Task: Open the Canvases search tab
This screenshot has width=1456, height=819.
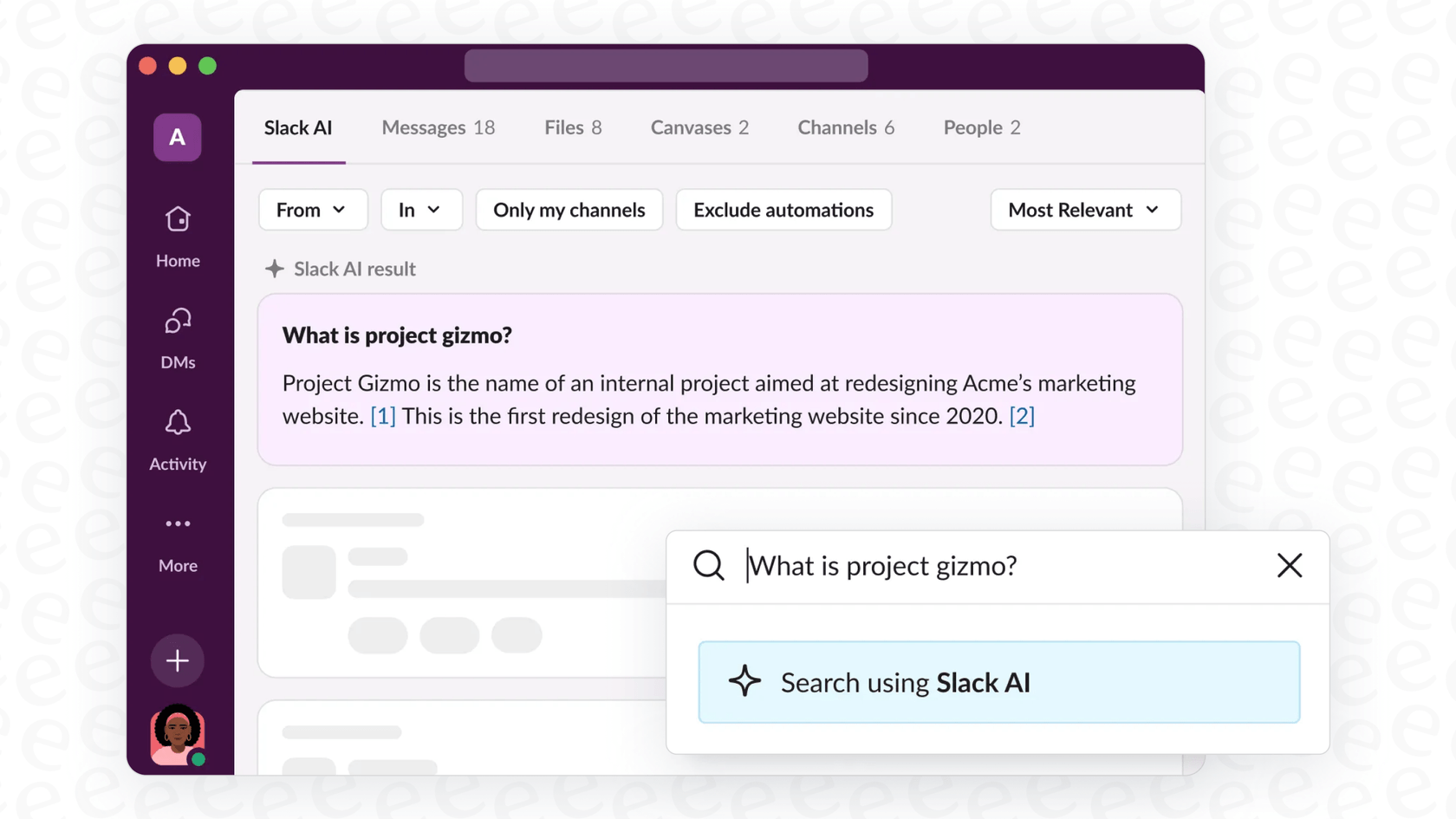Action: click(x=699, y=127)
